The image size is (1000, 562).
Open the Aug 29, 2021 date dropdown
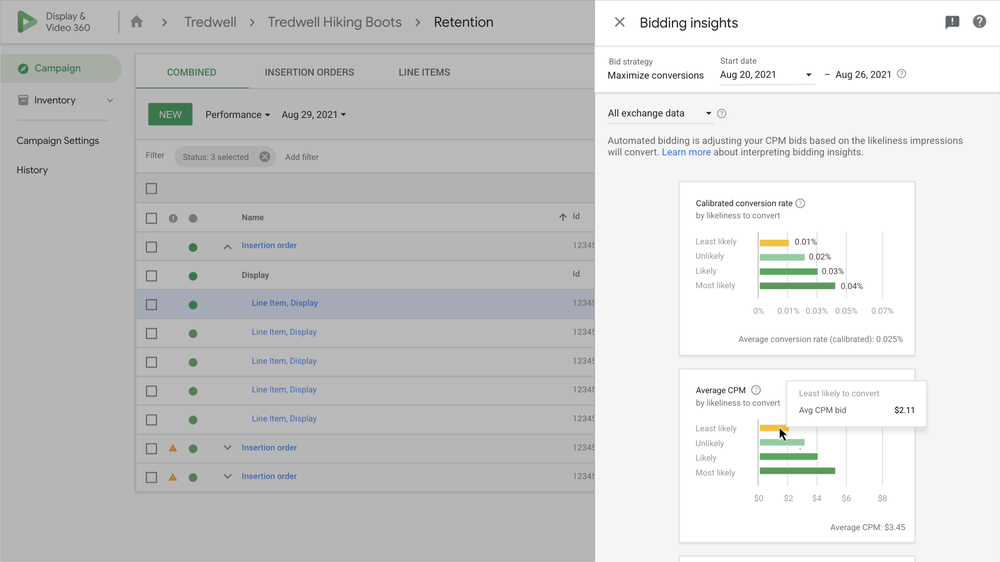(x=314, y=115)
